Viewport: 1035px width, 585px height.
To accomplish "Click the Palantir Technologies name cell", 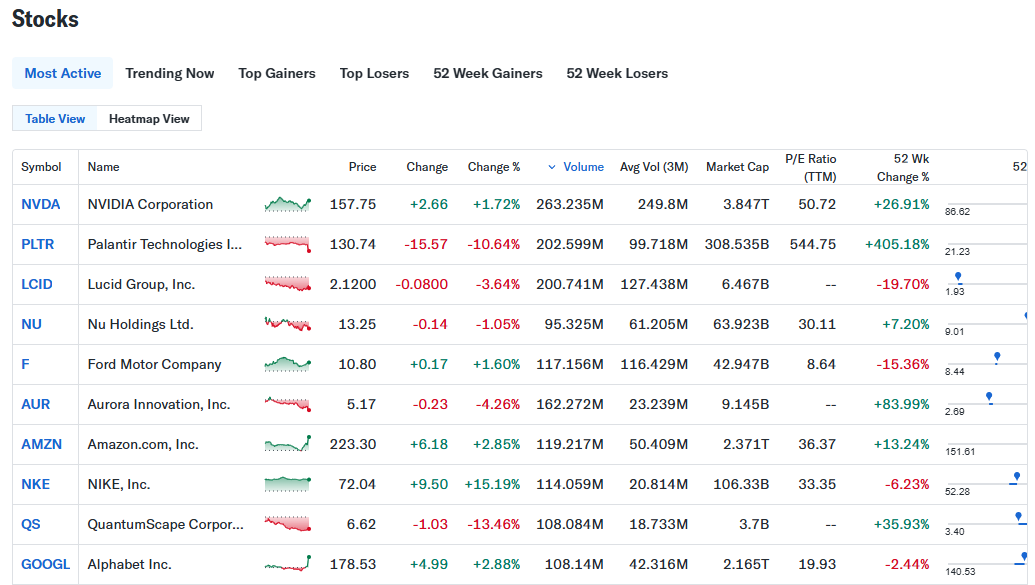I will 165,244.
